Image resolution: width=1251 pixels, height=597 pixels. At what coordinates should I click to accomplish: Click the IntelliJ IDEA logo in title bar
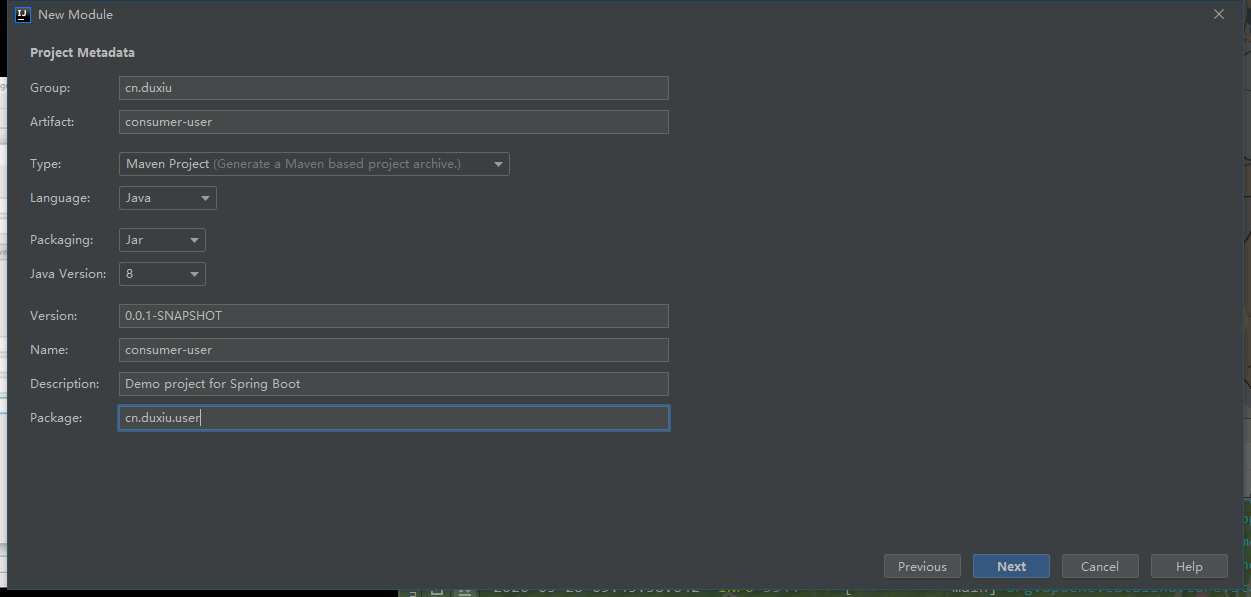point(23,15)
